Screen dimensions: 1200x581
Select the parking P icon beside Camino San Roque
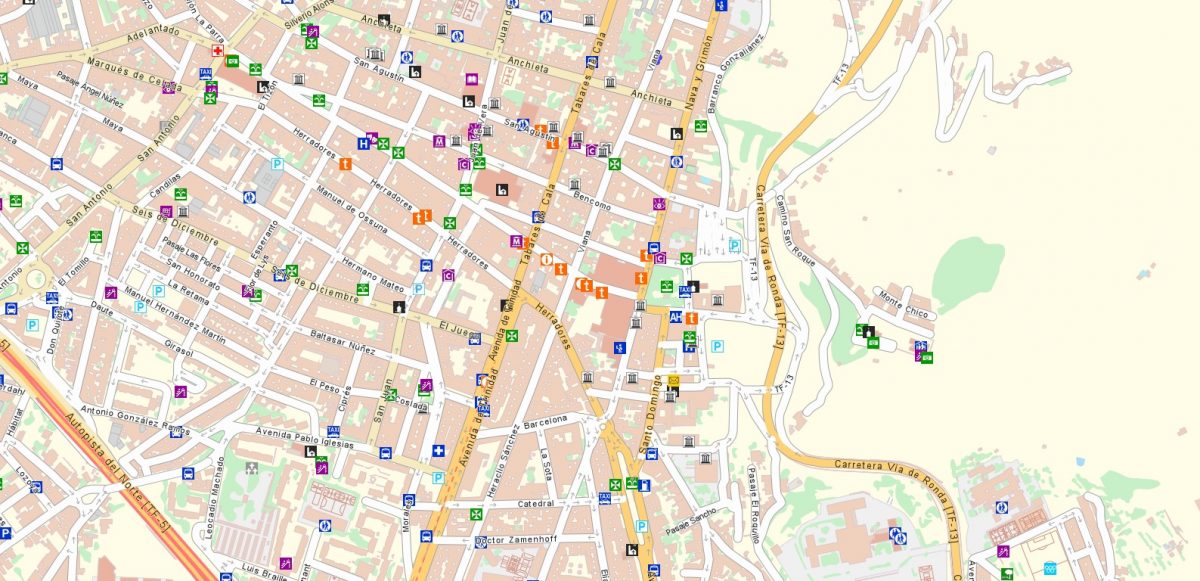pos(735,245)
